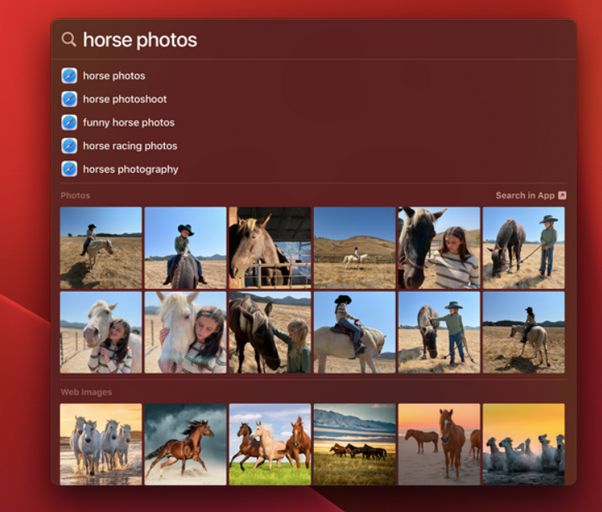The width and height of the screenshot is (602, 512).
Task: Select the 'horse photoshoot' suggestion text
Action: coord(125,99)
